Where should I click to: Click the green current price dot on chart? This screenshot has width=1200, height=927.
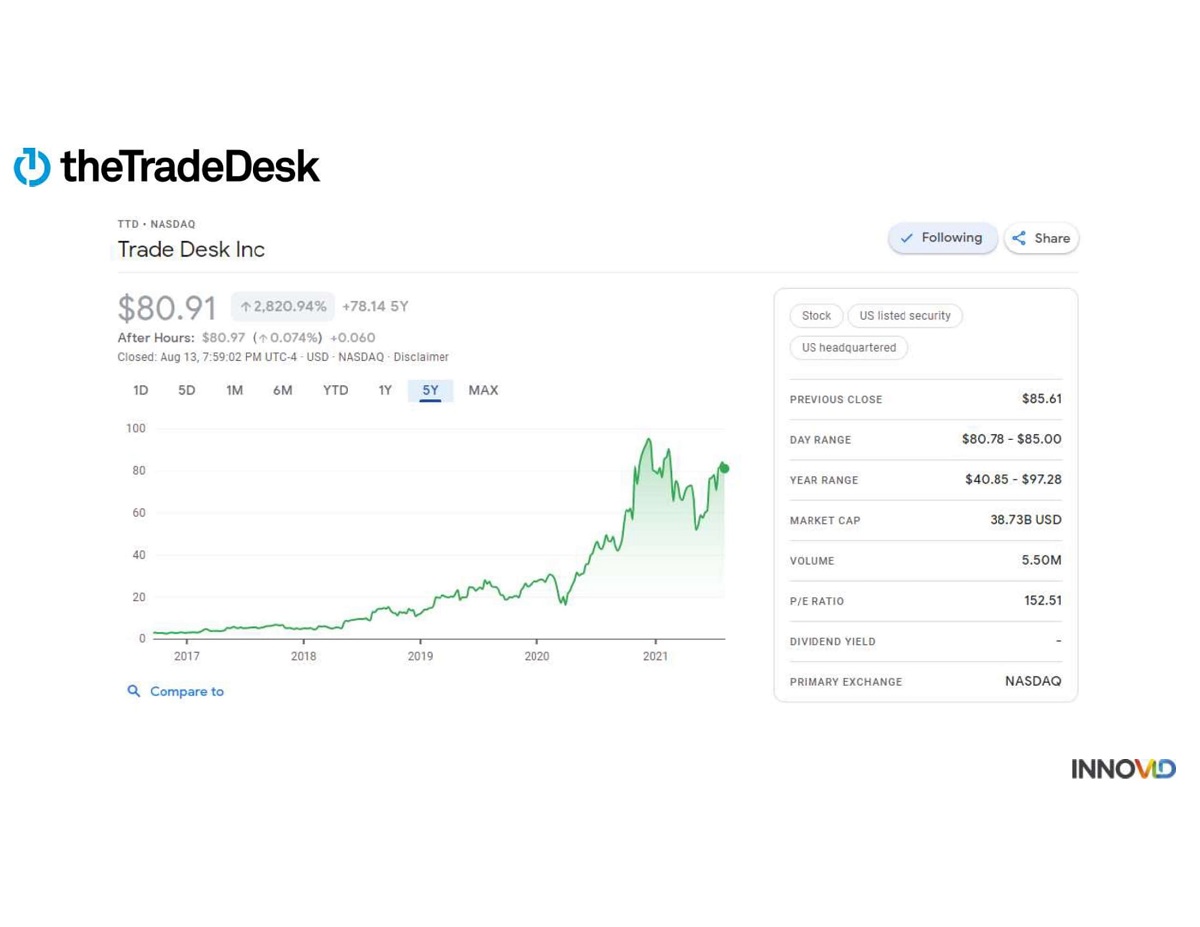pyautogui.click(x=724, y=468)
